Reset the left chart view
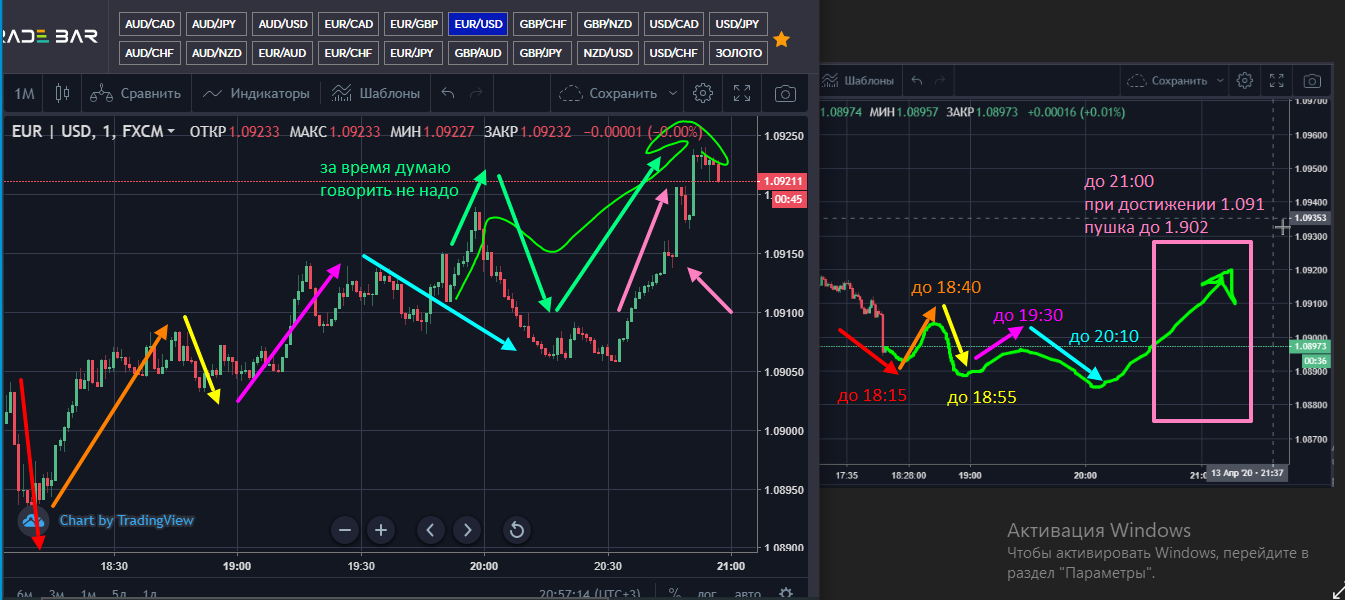1345x600 pixels. pos(517,529)
